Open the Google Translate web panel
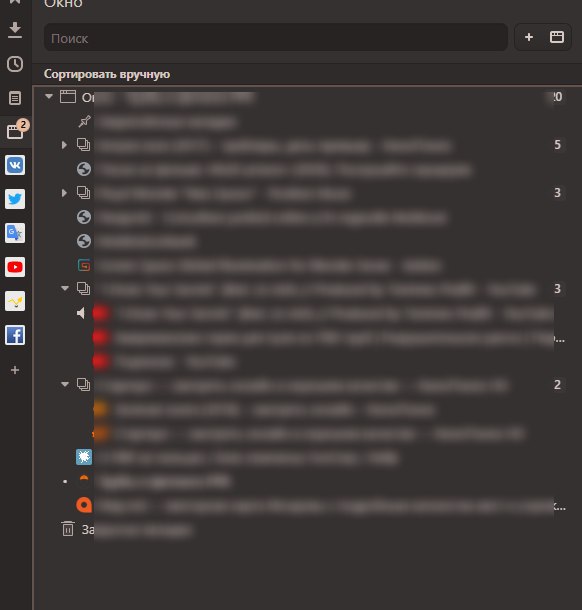The image size is (582, 610). (x=15, y=233)
